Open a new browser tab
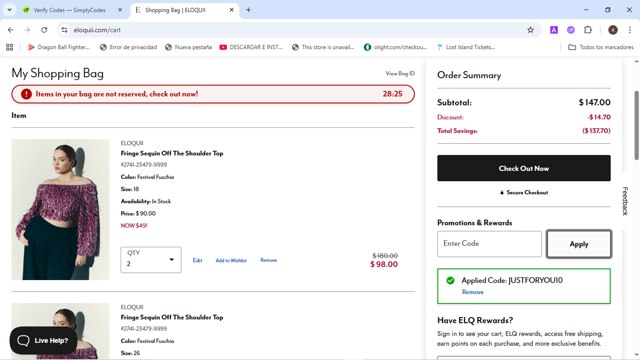The width and height of the screenshot is (640, 360). click(248, 10)
